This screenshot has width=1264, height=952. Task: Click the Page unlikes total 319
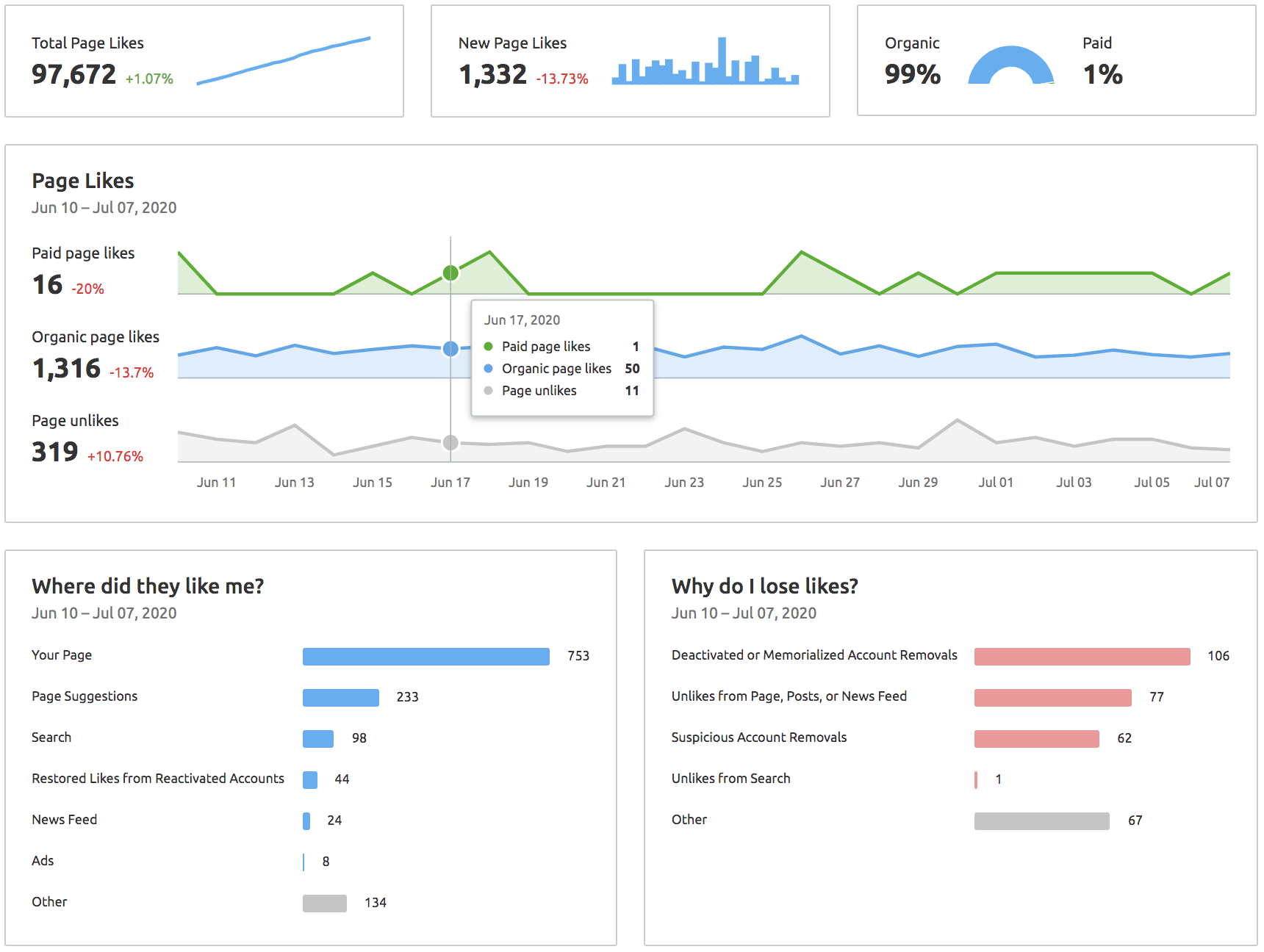click(x=55, y=452)
